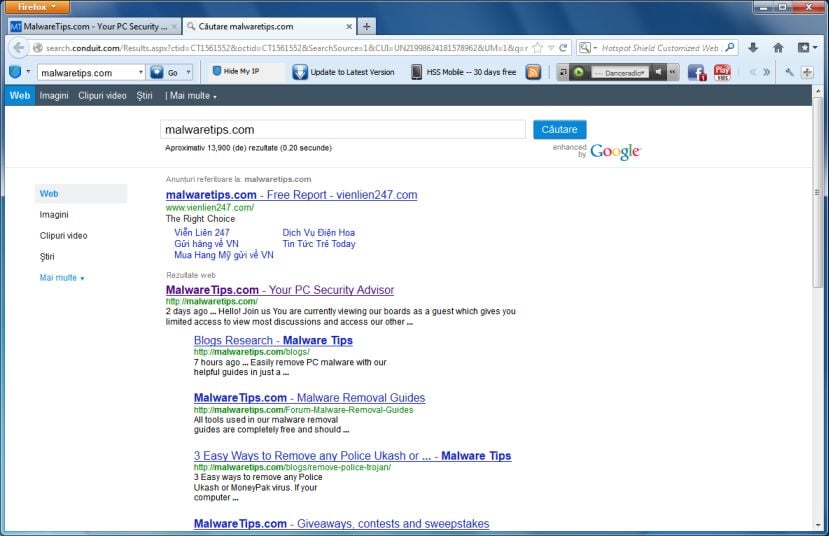Select the Web tab in the dark navigation bar
The image size is (829, 536).
[x=20, y=96]
